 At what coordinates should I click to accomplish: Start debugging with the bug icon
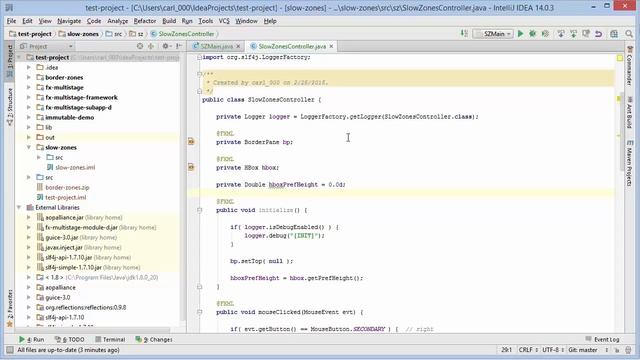point(533,34)
